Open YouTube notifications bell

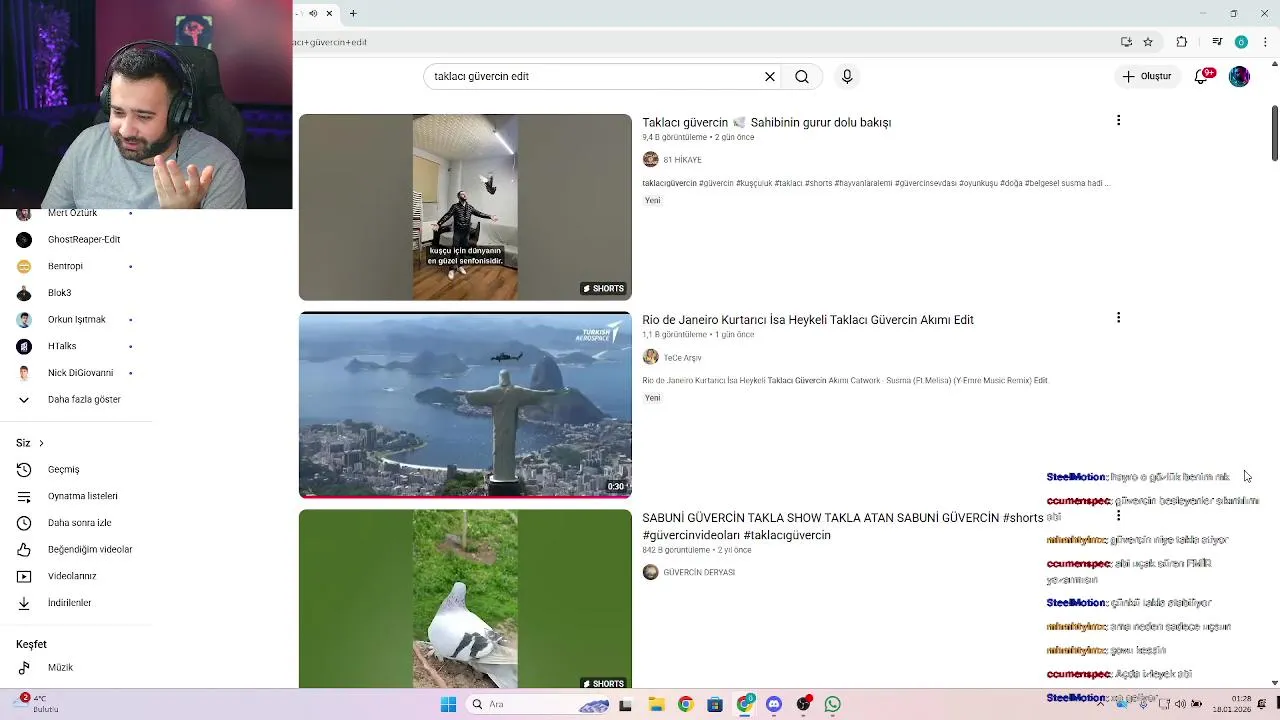[1202, 77]
